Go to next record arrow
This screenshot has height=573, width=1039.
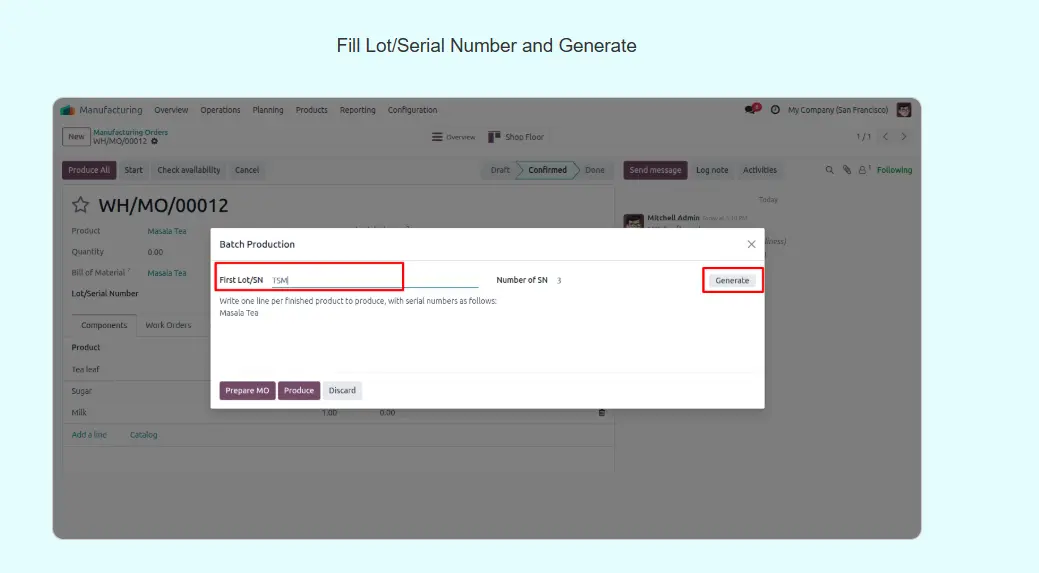[x=904, y=137]
